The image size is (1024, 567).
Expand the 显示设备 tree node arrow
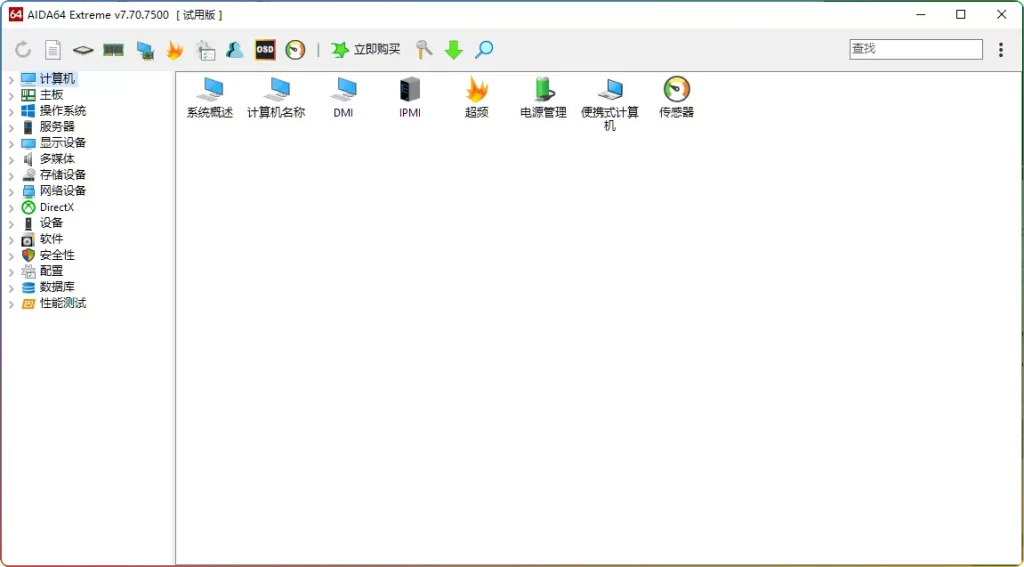point(11,144)
